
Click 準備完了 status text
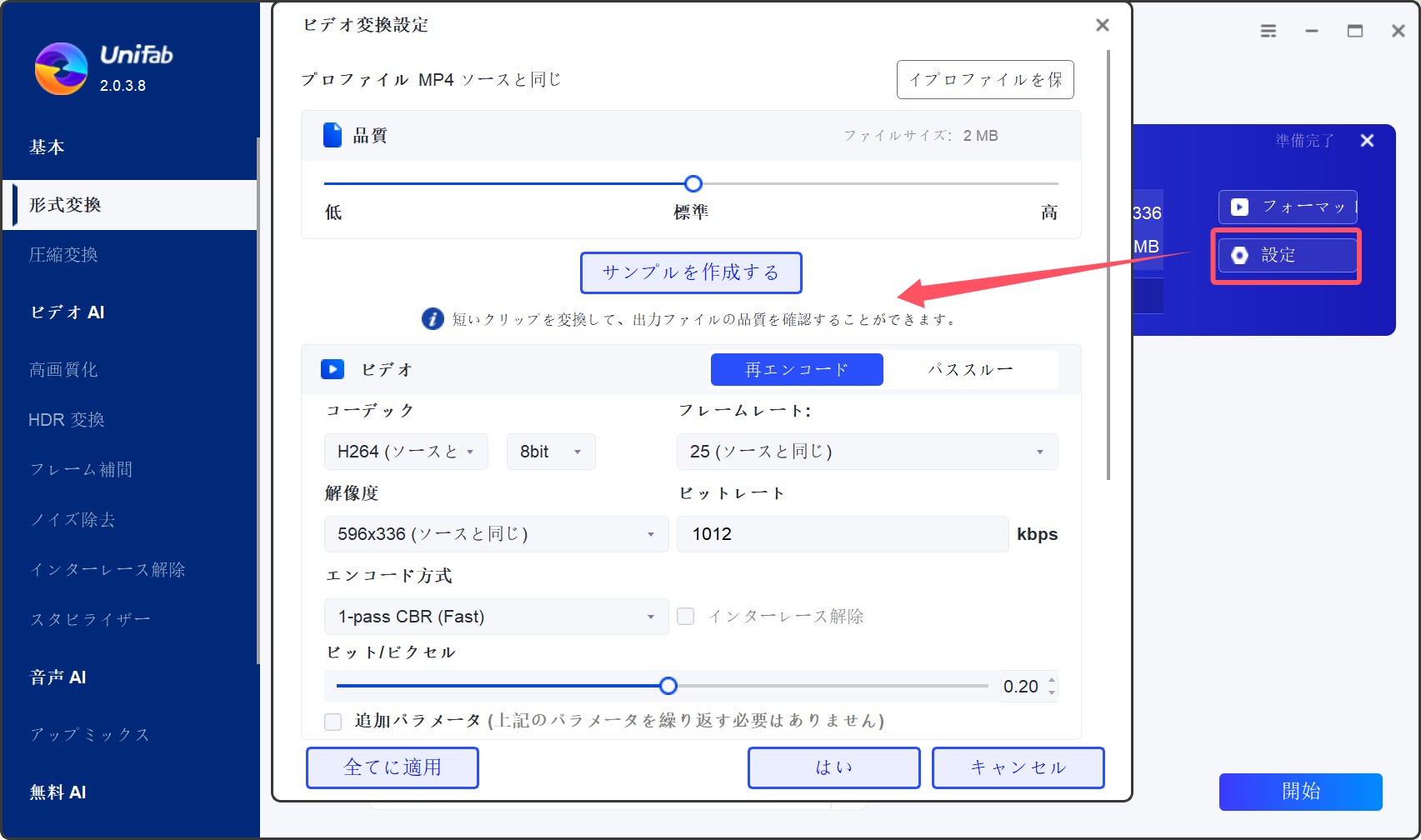(x=1304, y=141)
